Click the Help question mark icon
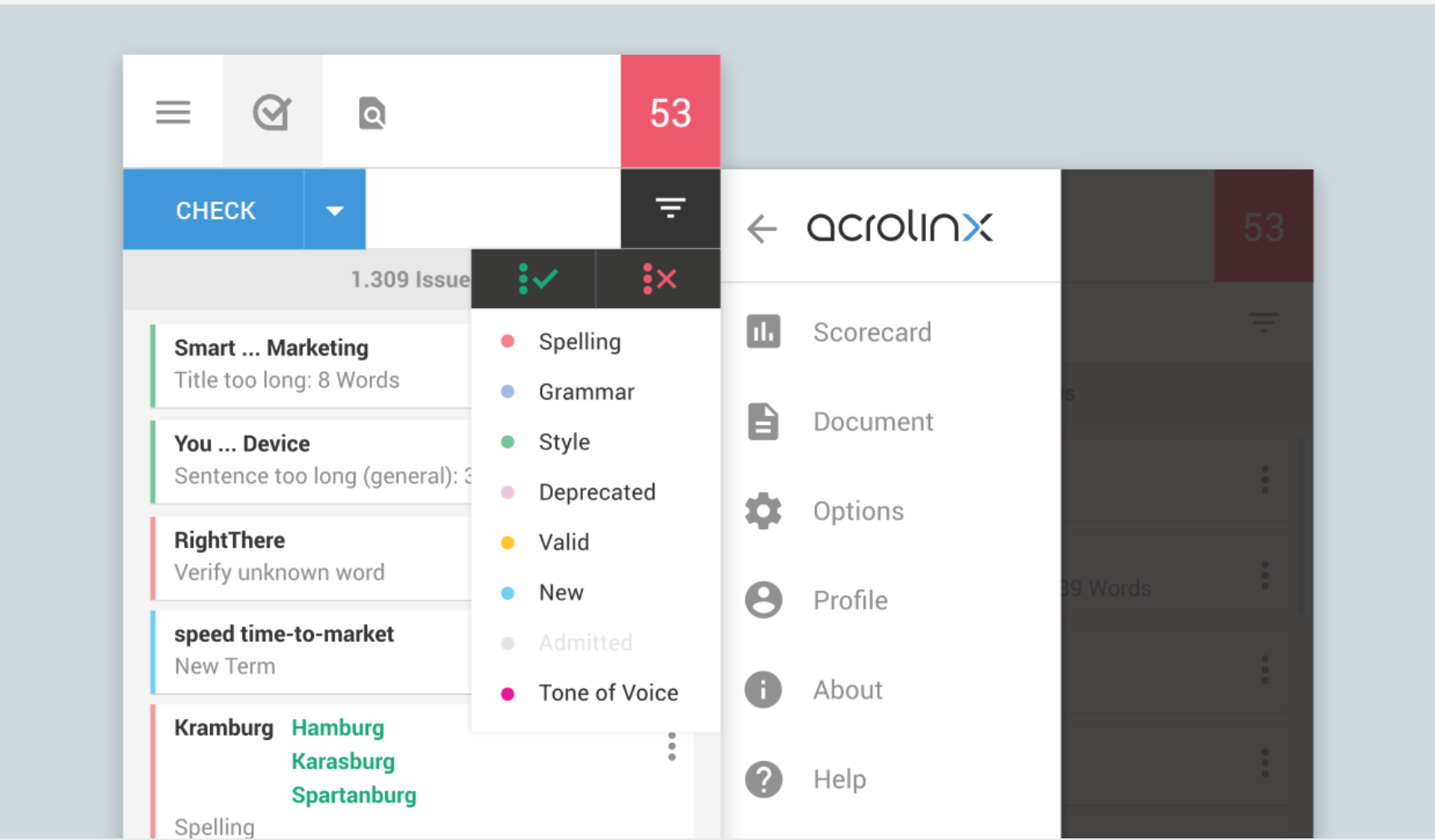The width and height of the screenshot is (1435, 840). click(x=764, y=779)
